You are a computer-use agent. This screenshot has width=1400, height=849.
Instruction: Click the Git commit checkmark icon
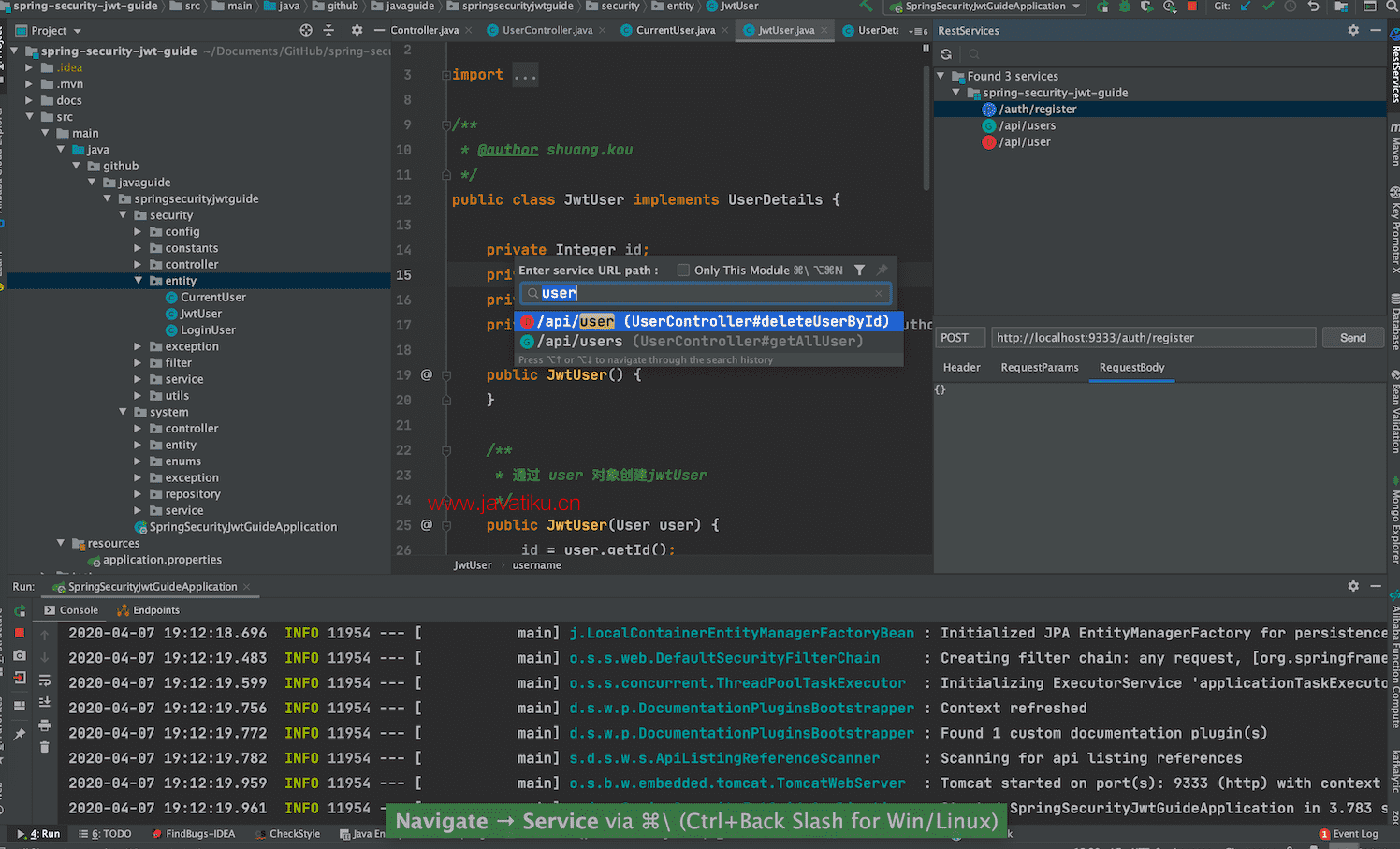coord(1268,7)
